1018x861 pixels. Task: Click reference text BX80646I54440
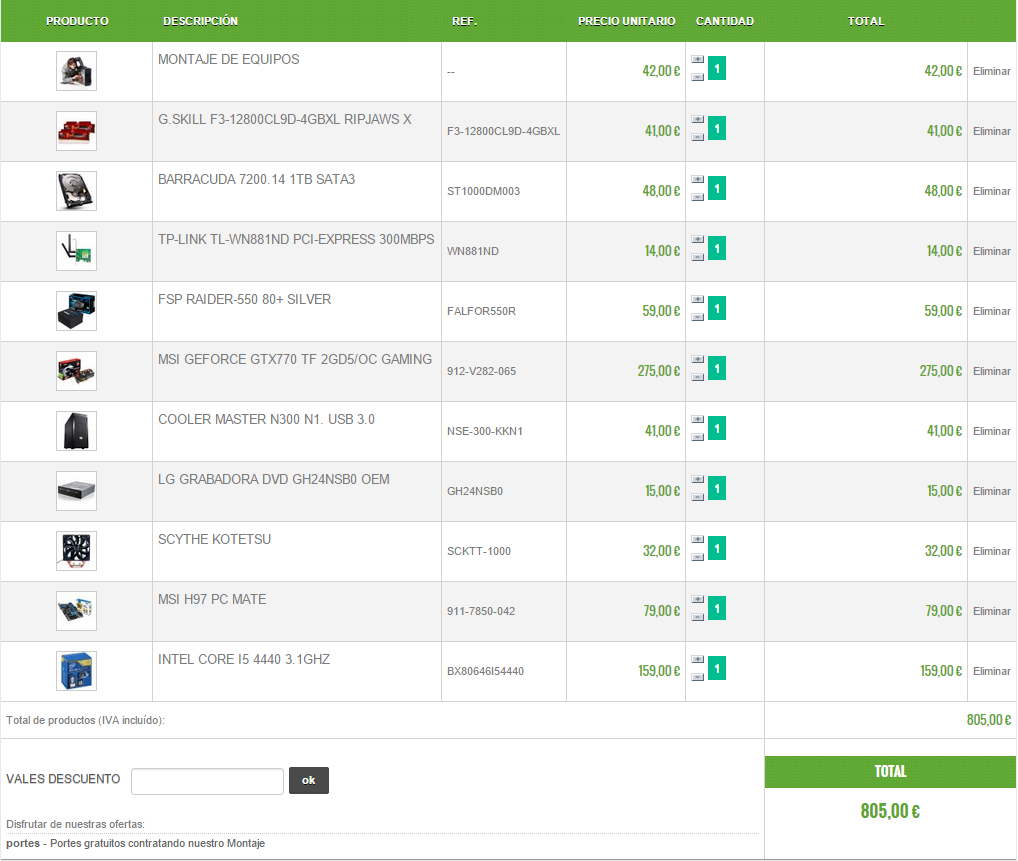pos(485,671)
